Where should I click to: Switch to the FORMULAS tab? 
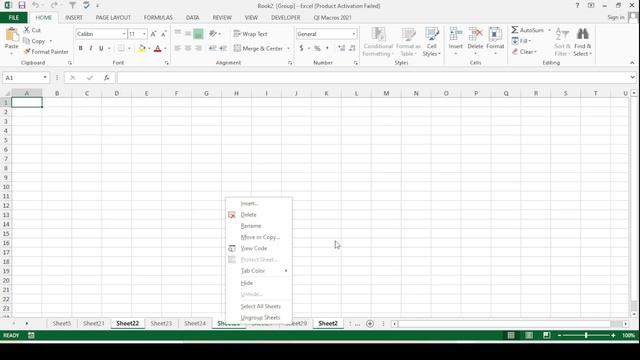158,18
